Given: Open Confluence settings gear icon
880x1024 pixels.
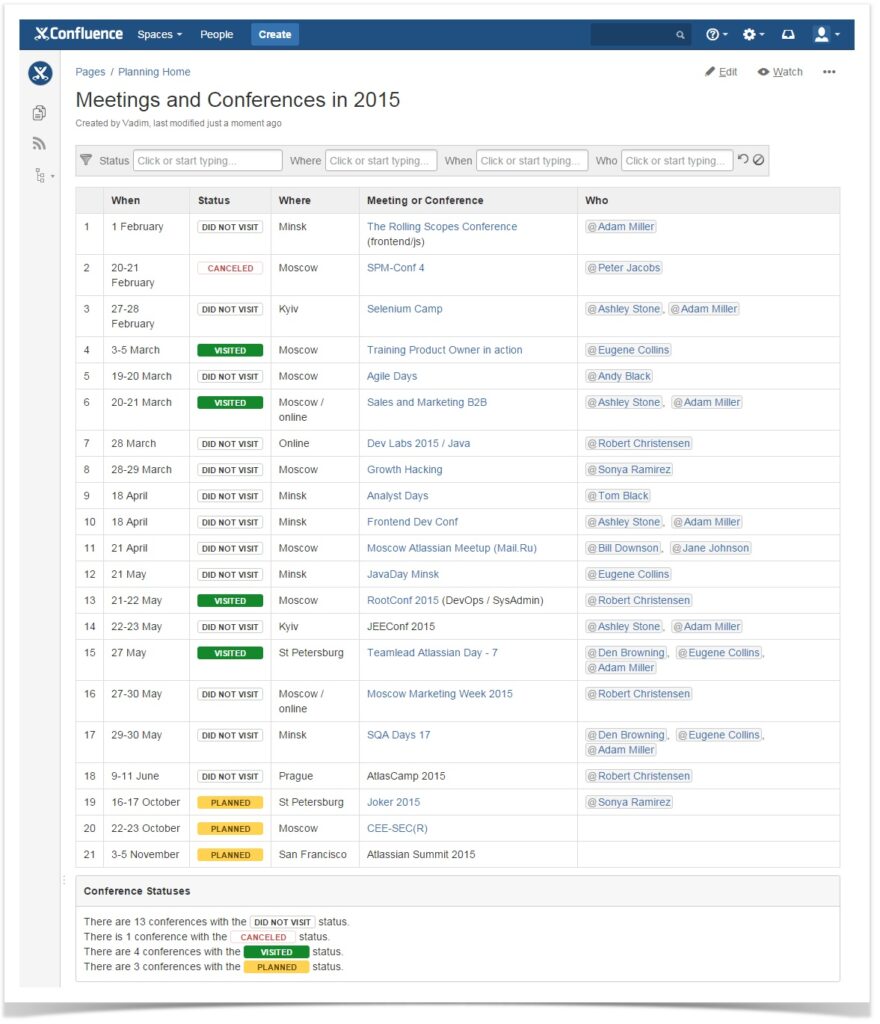Looking at the screenshot, I should click(x=748, y=33).
